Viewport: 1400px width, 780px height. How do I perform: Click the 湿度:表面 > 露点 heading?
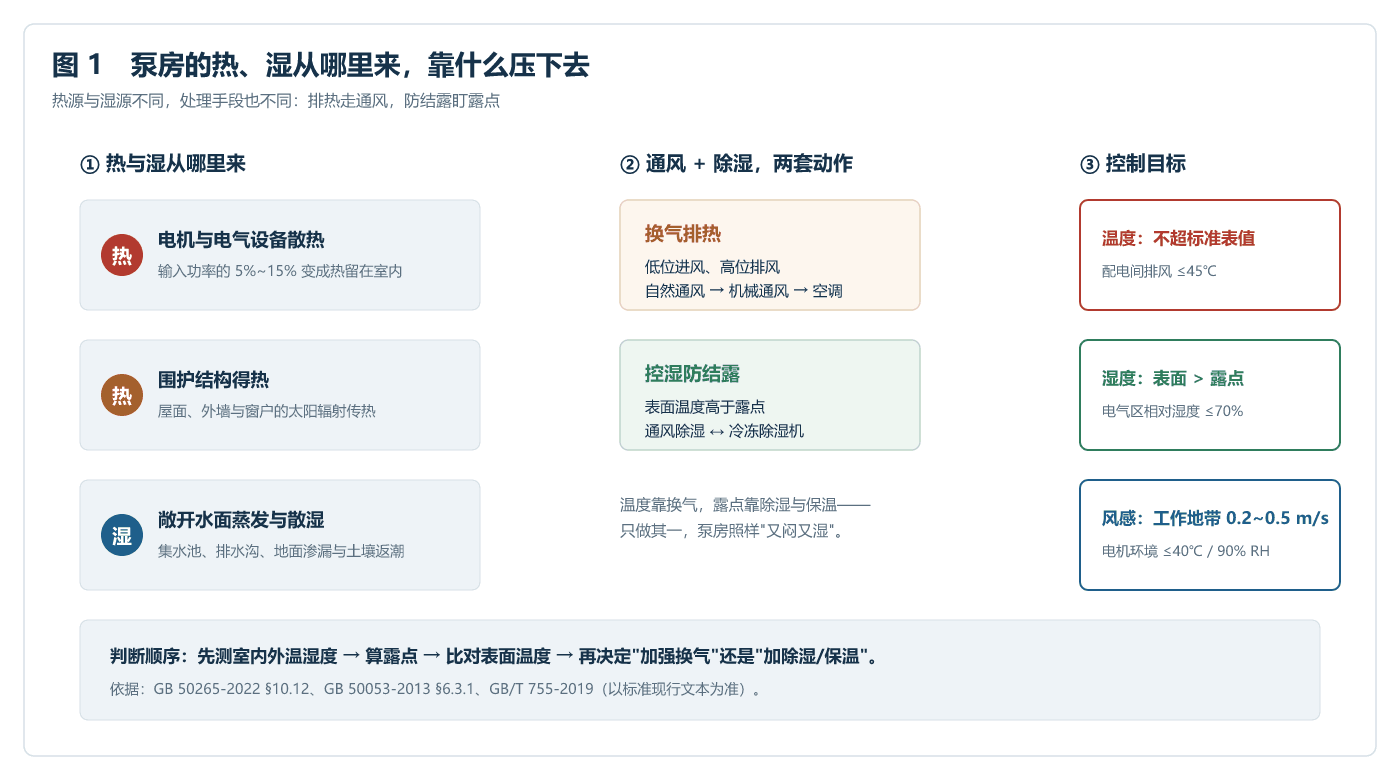point(1173,378)
